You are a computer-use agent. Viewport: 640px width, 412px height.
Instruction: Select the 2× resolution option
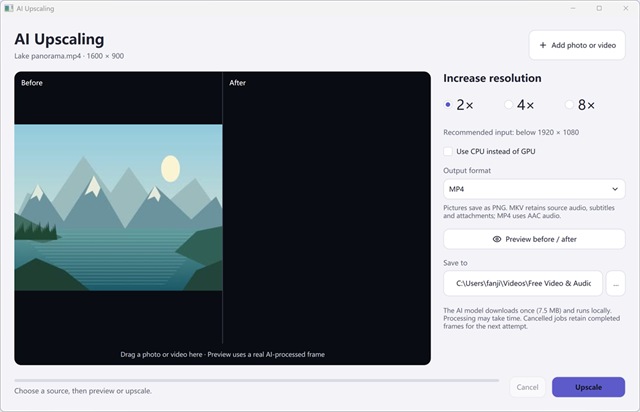tap(459, 105)
